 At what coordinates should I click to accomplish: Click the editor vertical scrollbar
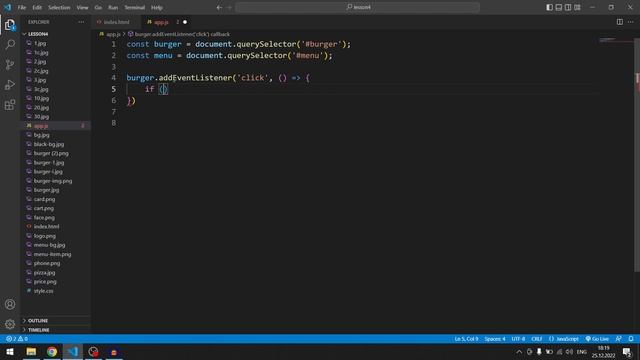click(637, 155)
